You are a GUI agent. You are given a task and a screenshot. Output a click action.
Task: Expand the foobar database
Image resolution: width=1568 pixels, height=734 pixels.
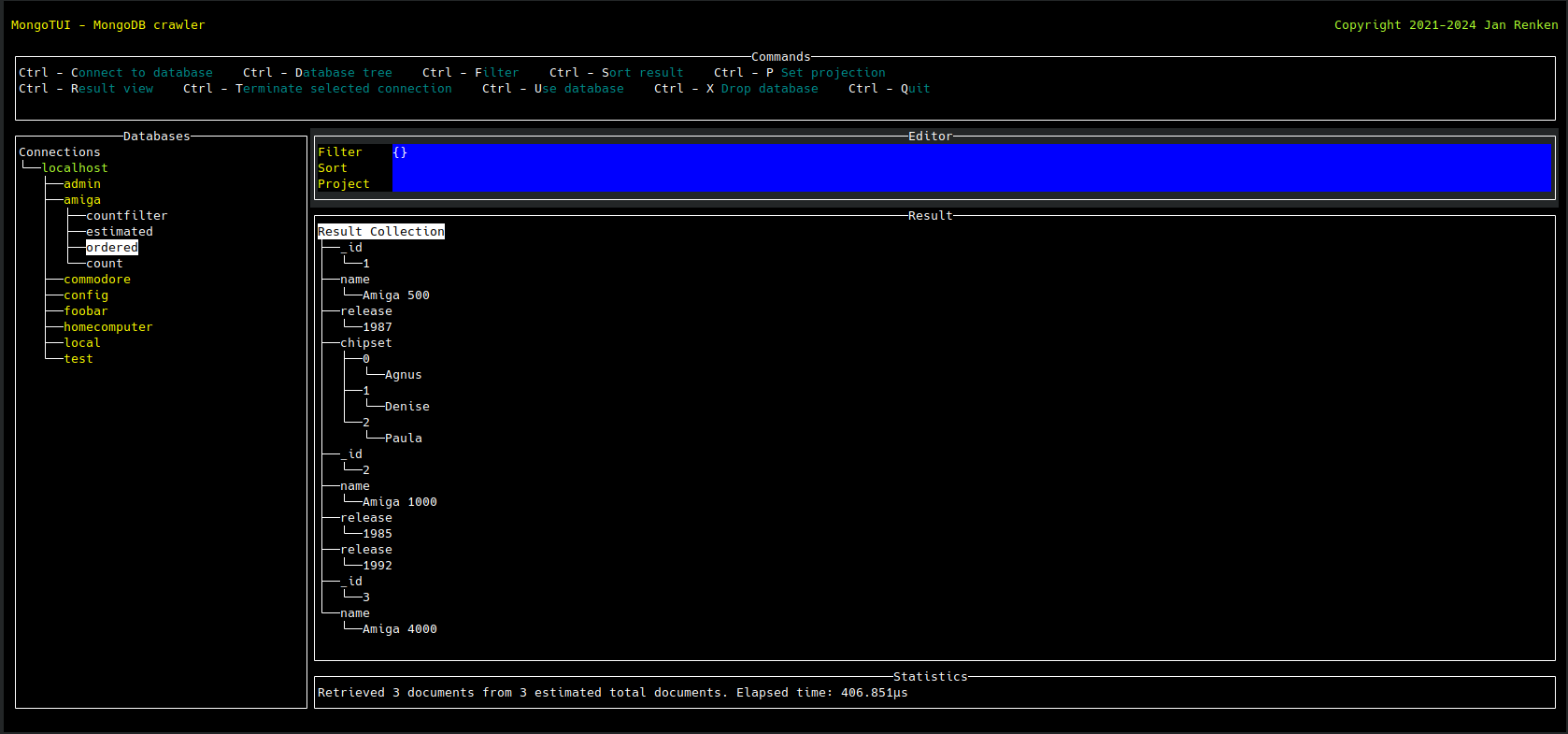click(86, 311)
